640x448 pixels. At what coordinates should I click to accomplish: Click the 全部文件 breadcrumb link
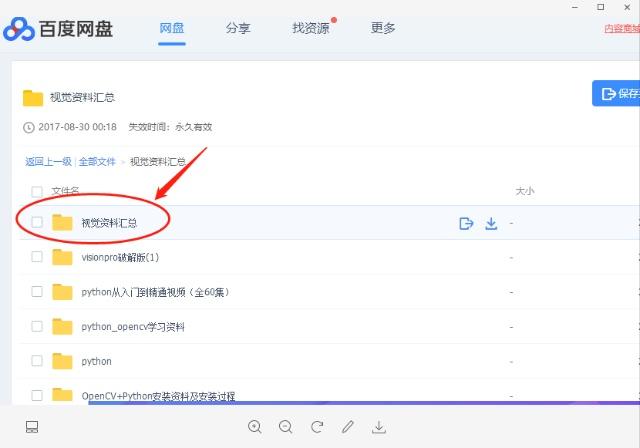click(x=98, y=161)
